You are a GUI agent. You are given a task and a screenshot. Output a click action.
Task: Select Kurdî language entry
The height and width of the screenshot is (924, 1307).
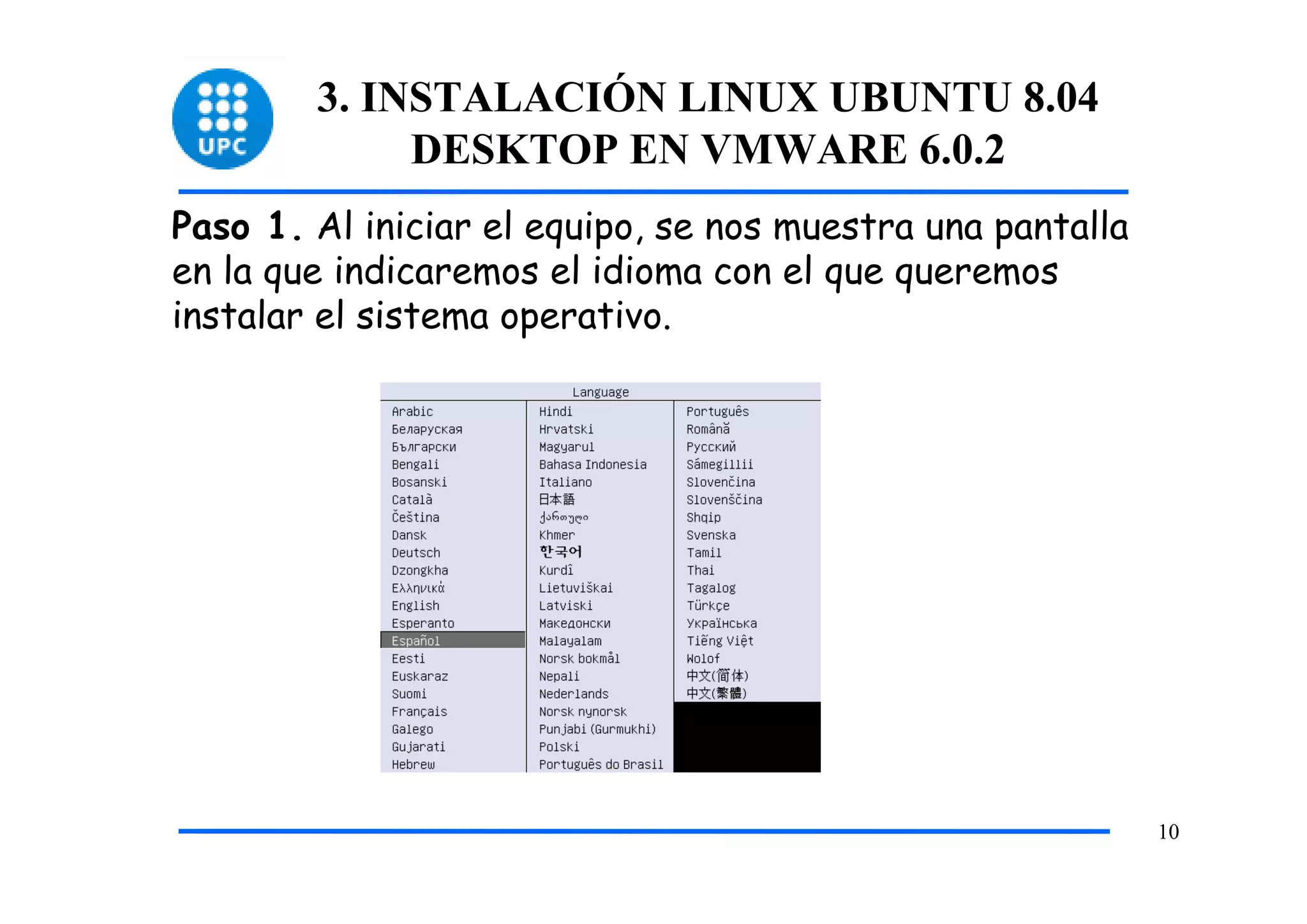coord(556,570)
